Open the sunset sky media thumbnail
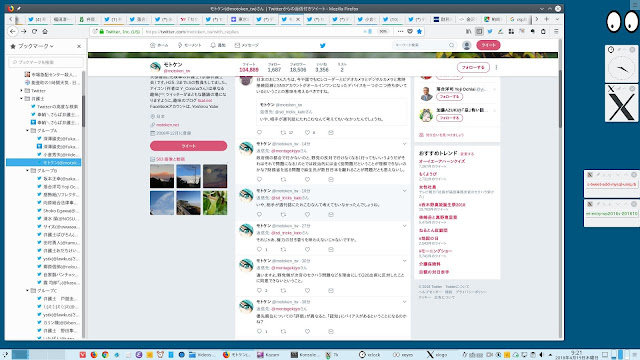The image size is (640, 360). coord(162,176)
